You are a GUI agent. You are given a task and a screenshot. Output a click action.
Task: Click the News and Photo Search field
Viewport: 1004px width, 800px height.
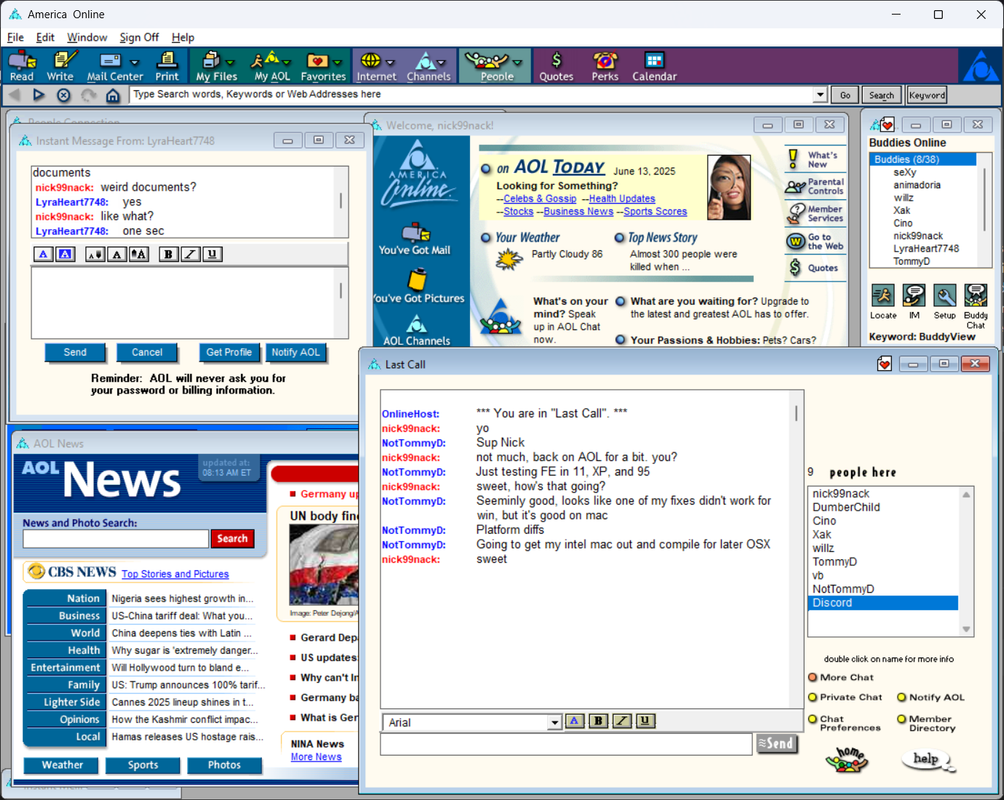pyautogui.click(x=116, y=539)
